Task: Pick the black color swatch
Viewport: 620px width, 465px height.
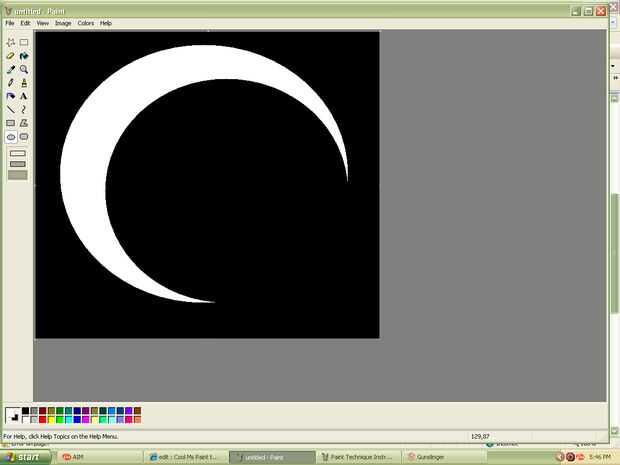Action: click(25, 411)
